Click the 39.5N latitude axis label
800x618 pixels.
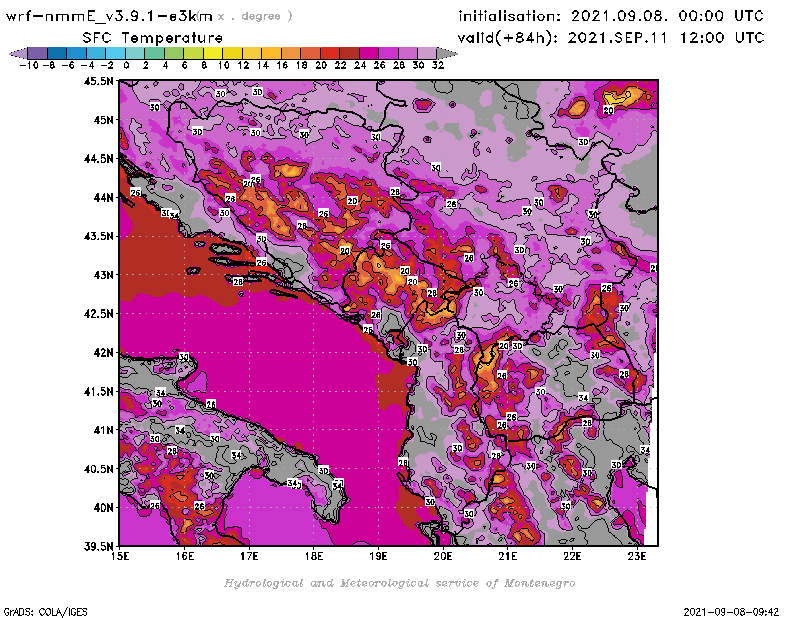click(x=96, y=546)
